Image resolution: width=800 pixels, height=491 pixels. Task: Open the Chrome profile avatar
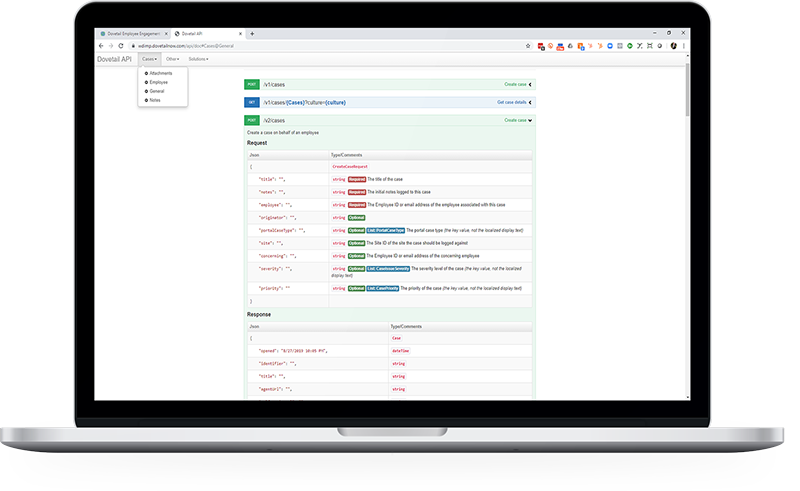click(x=673, y=46)
